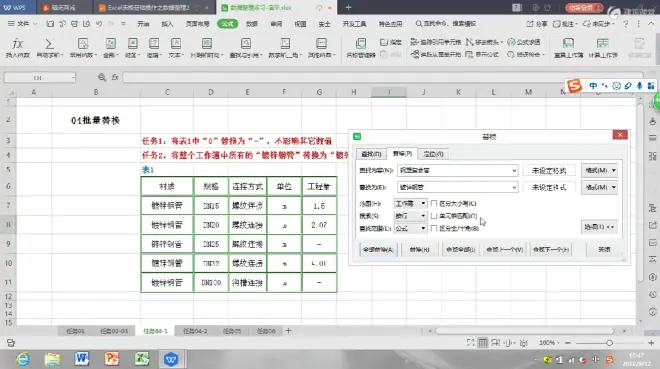The image size is (660, 369).
Task: Open the Within scope dropdown (Workbook)
Action: pyautogui.click(x=410, y=203)
